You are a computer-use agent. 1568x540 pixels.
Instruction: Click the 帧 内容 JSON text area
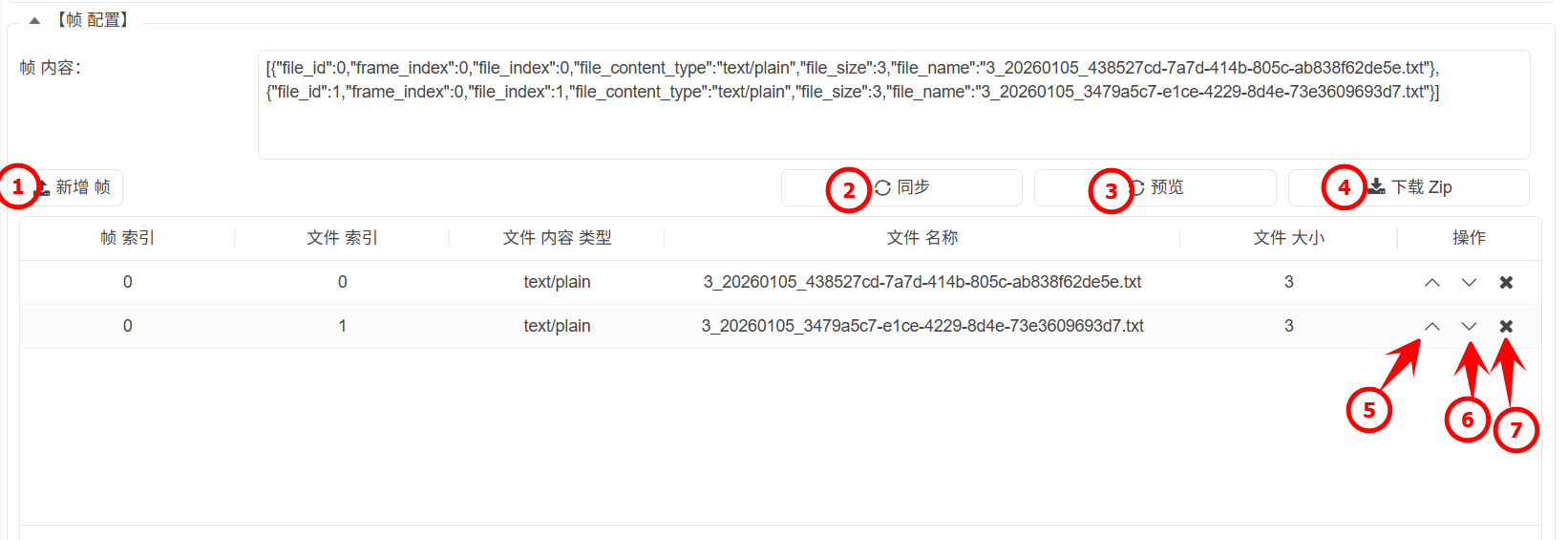pyautogui.click(x=893, y=104)
